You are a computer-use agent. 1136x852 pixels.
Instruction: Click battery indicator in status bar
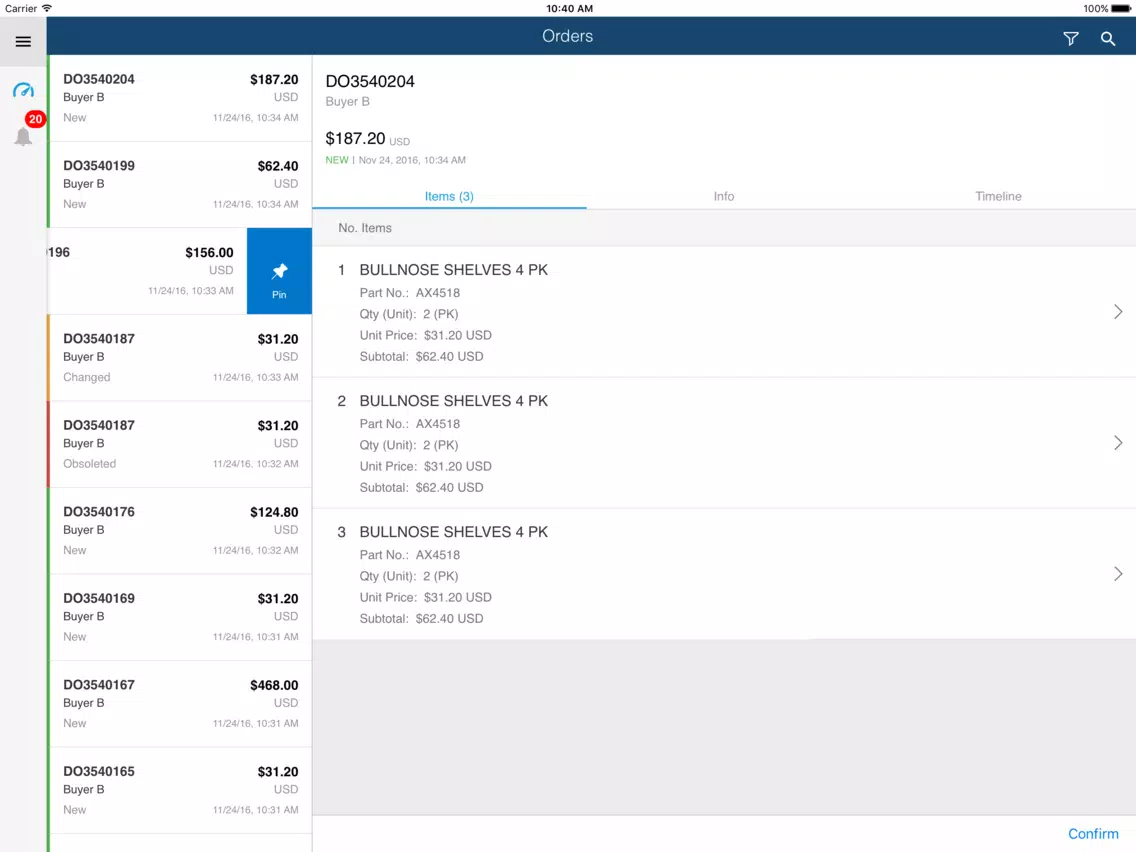coord(1120,9)
